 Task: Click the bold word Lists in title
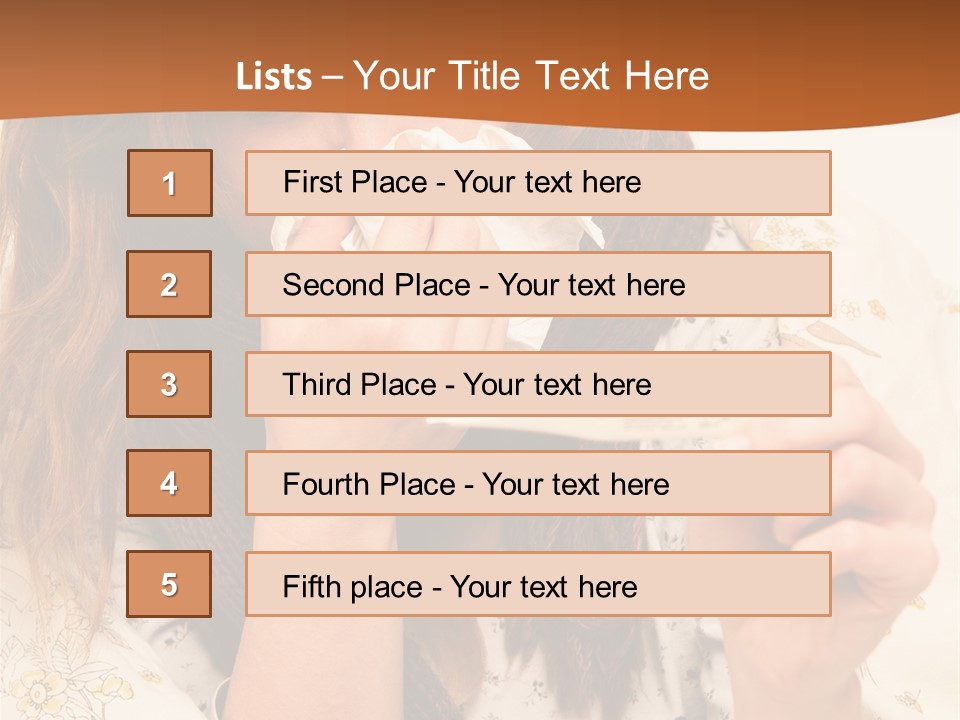point(273,77)
